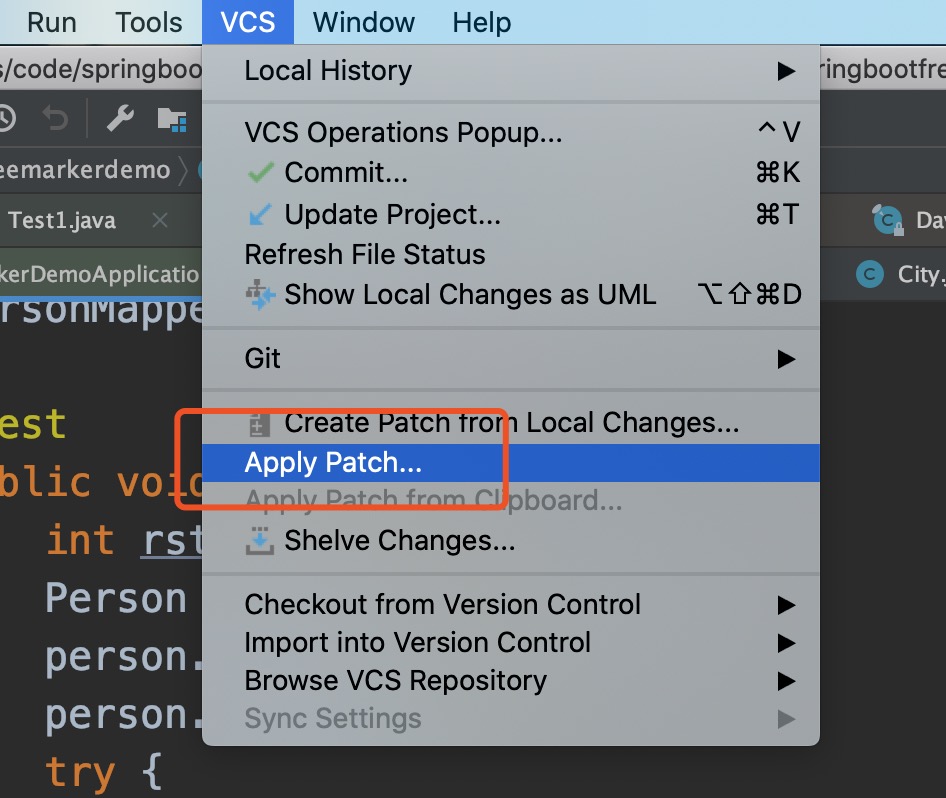Click the Shelve Changes tray icon
Viewport: 946px width, 798px height.
point(260,541)
